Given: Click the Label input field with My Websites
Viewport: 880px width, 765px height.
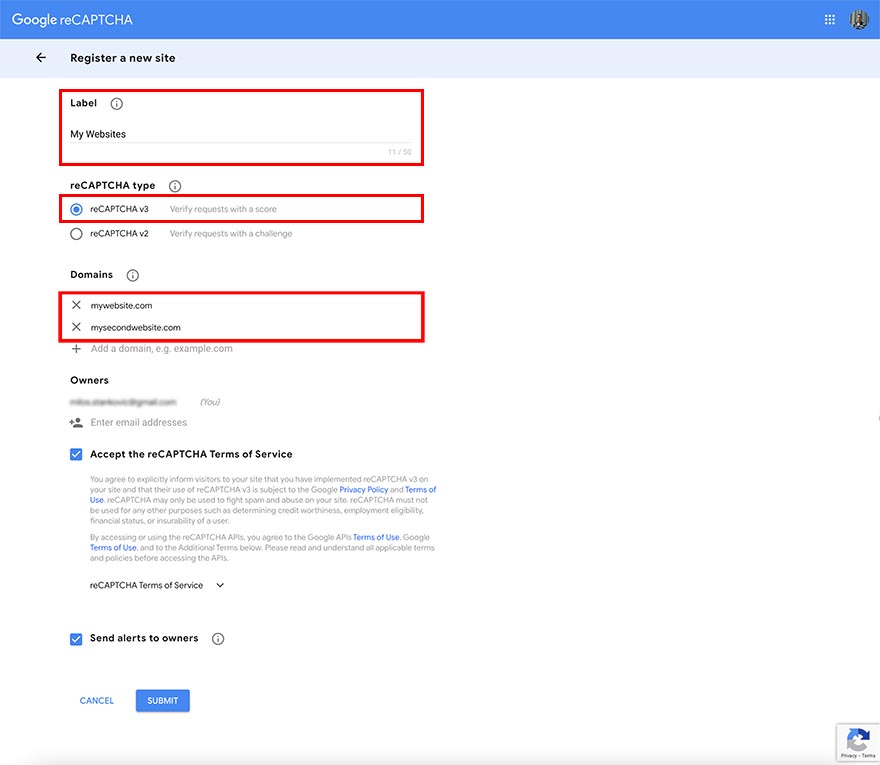Looking at the screenshot, I should (240, 134).
